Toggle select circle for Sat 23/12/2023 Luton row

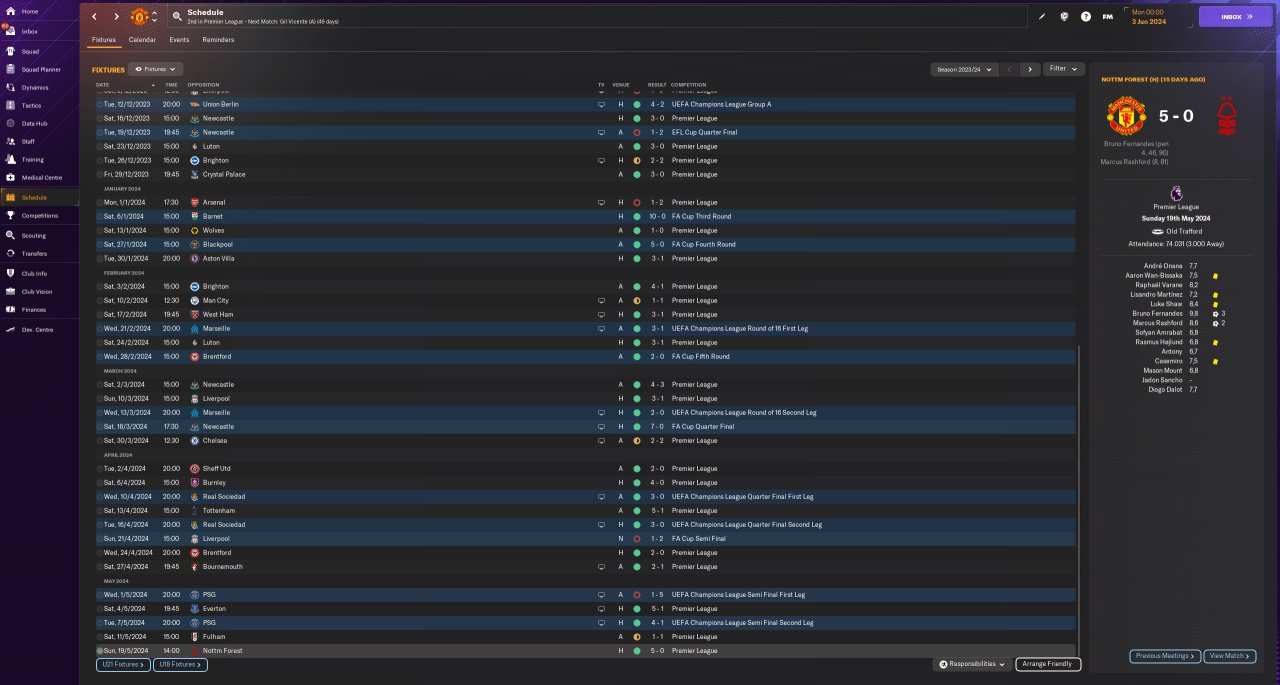100,146
